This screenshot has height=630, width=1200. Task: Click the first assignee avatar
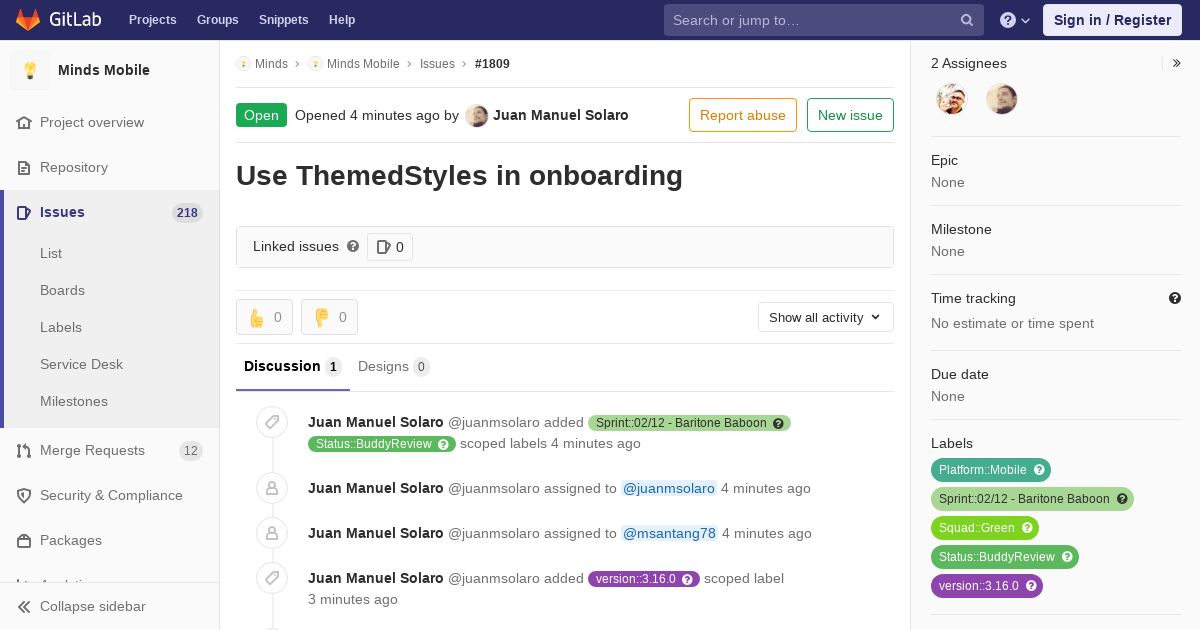[952, 99]
